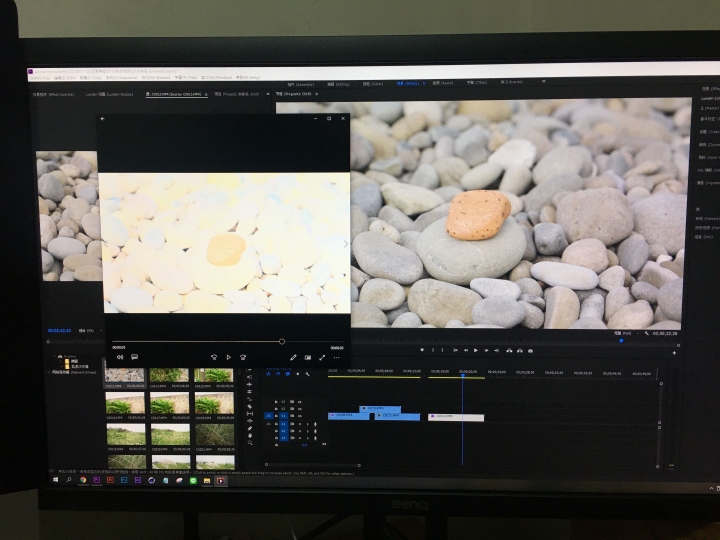Open volume control in the overlay player
Screen dimensions: 720x540
click(120, 357)
